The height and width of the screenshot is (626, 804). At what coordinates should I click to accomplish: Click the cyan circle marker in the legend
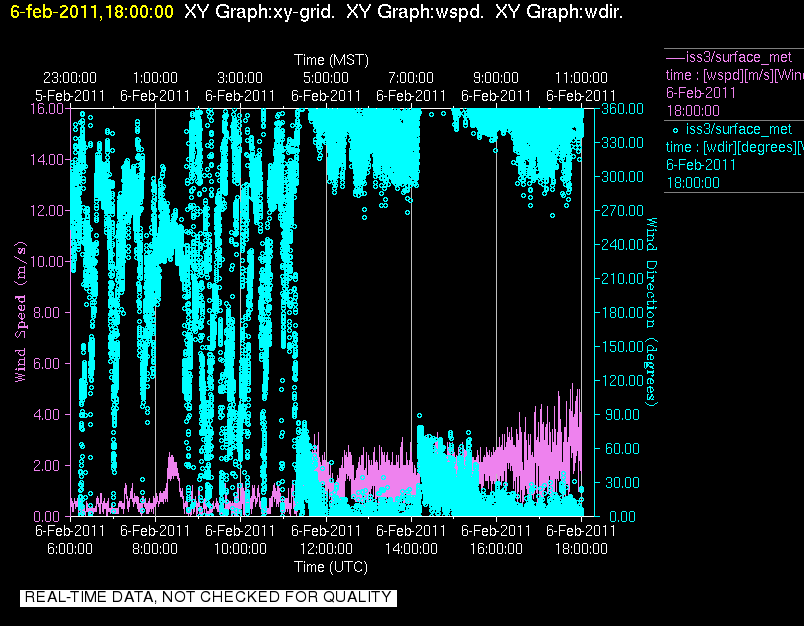[x=675, y=130]
